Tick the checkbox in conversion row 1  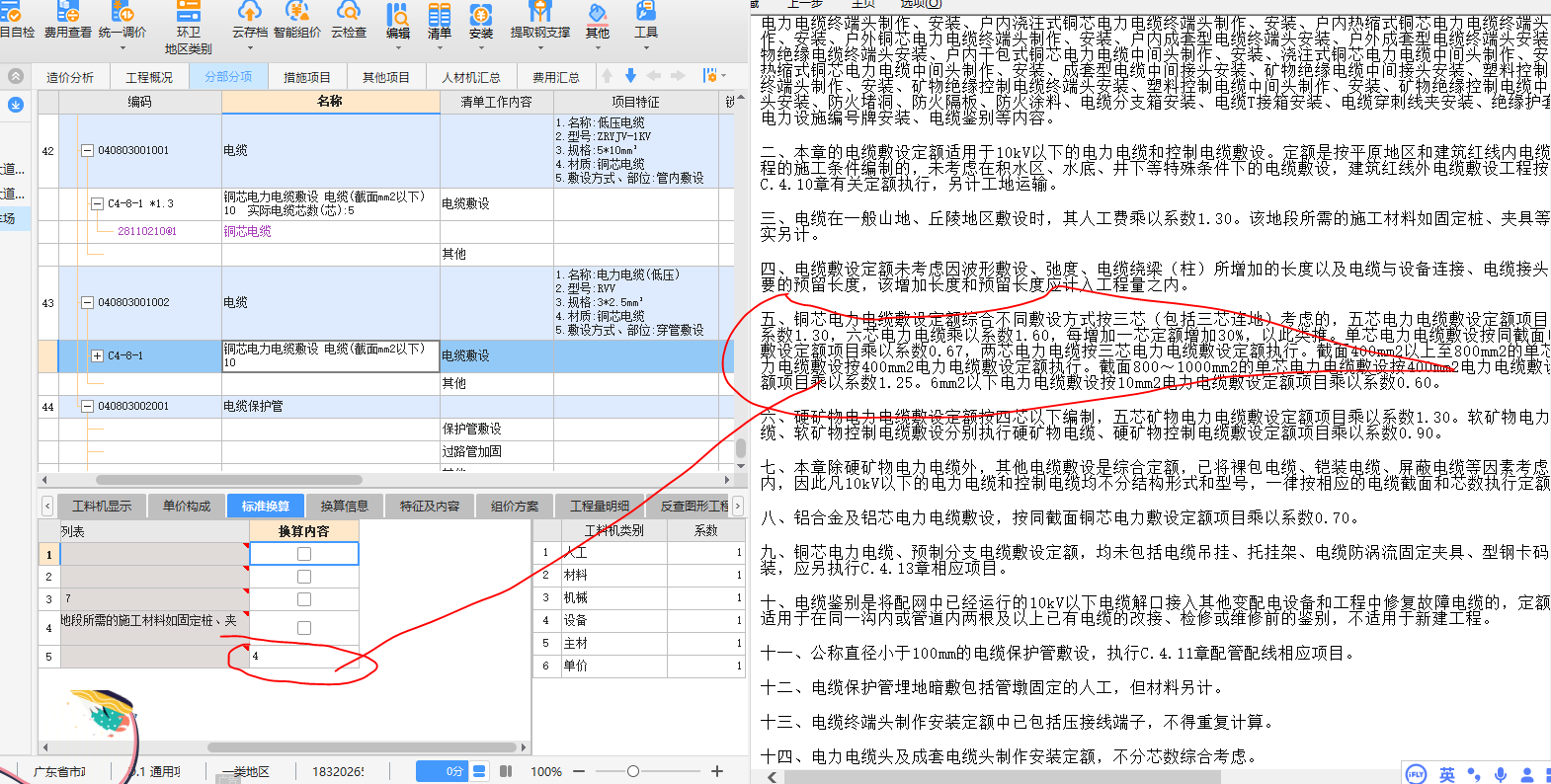pos(304,554)
